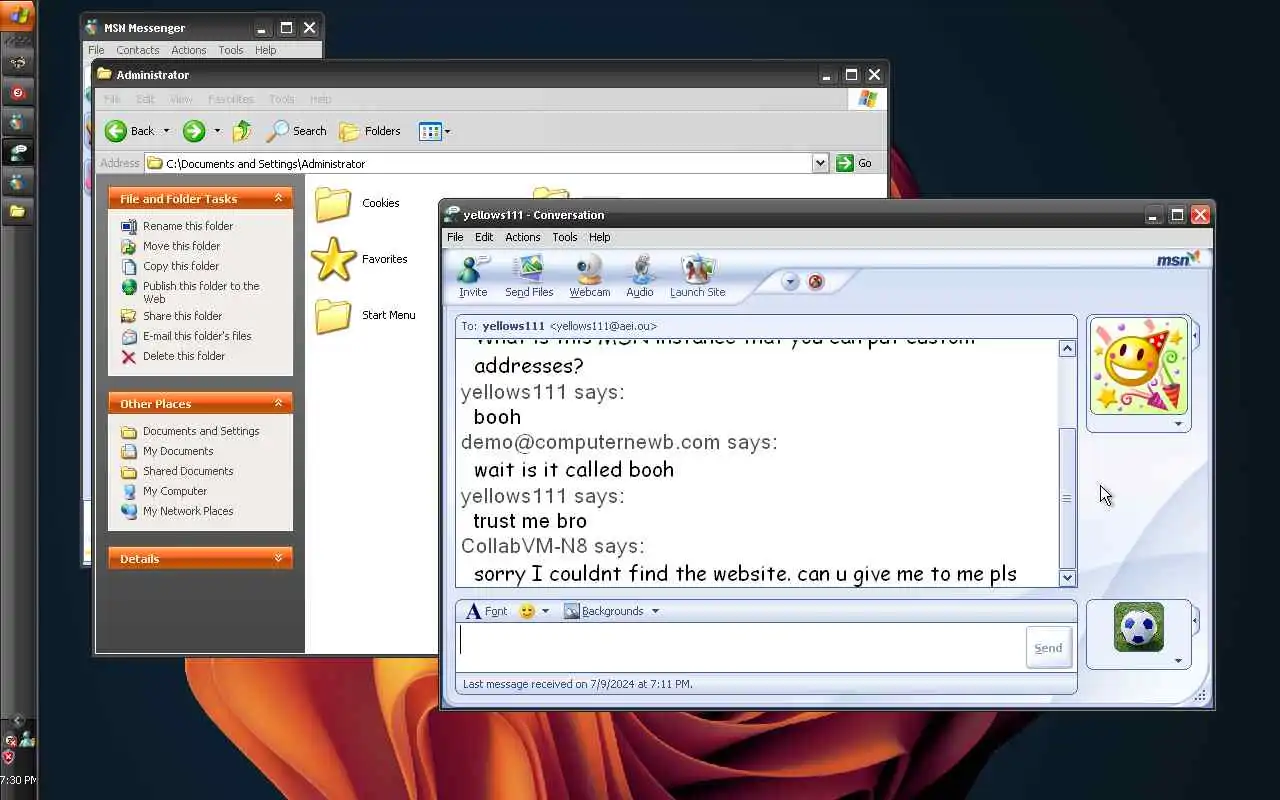Open Edit menu in Conversation window

tap(484, 237)
